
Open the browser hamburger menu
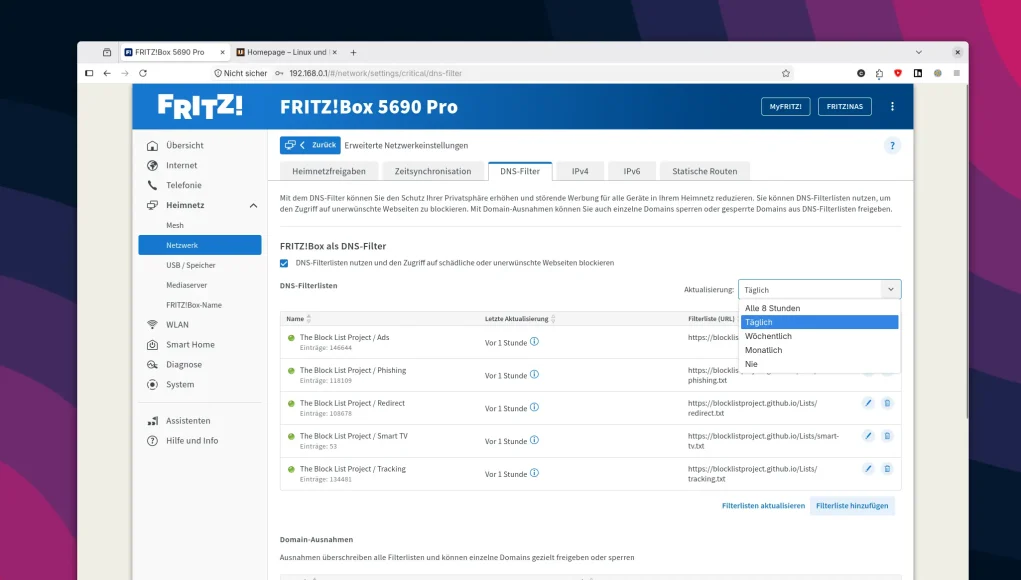tap(957, 73)
